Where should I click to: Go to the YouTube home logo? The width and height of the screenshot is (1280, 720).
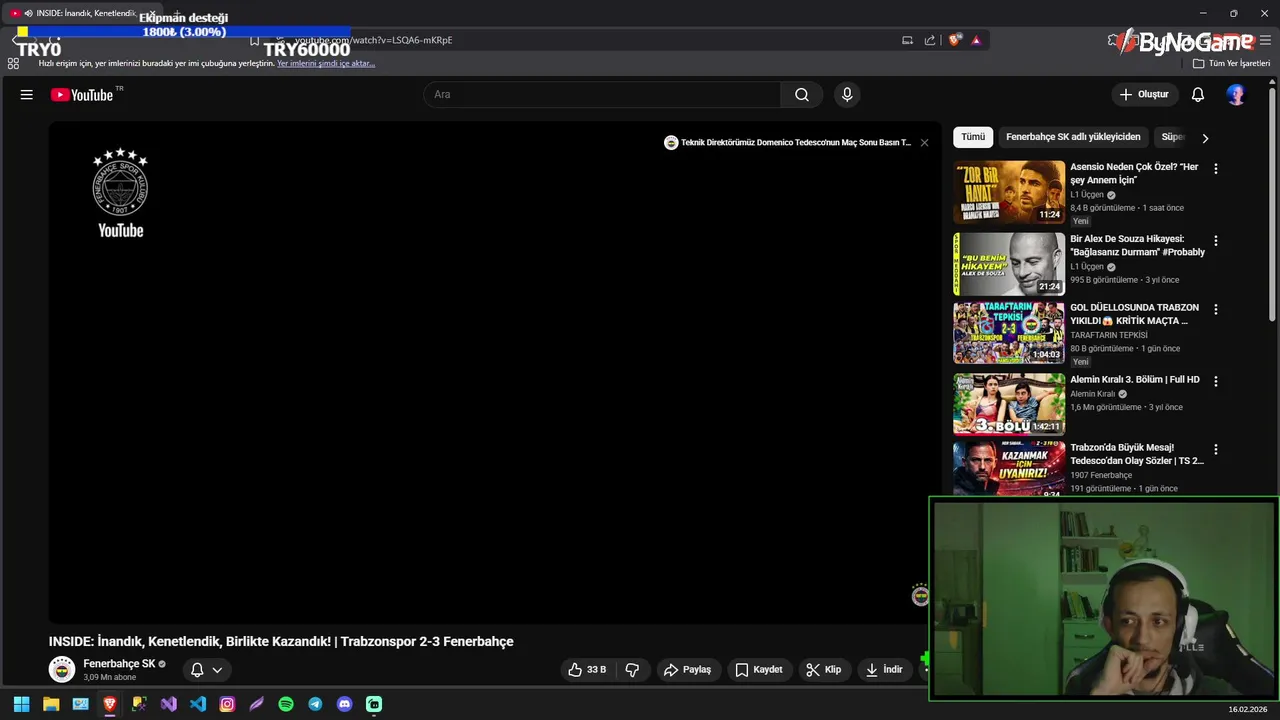pyautogui.click(x=82, y=95)
